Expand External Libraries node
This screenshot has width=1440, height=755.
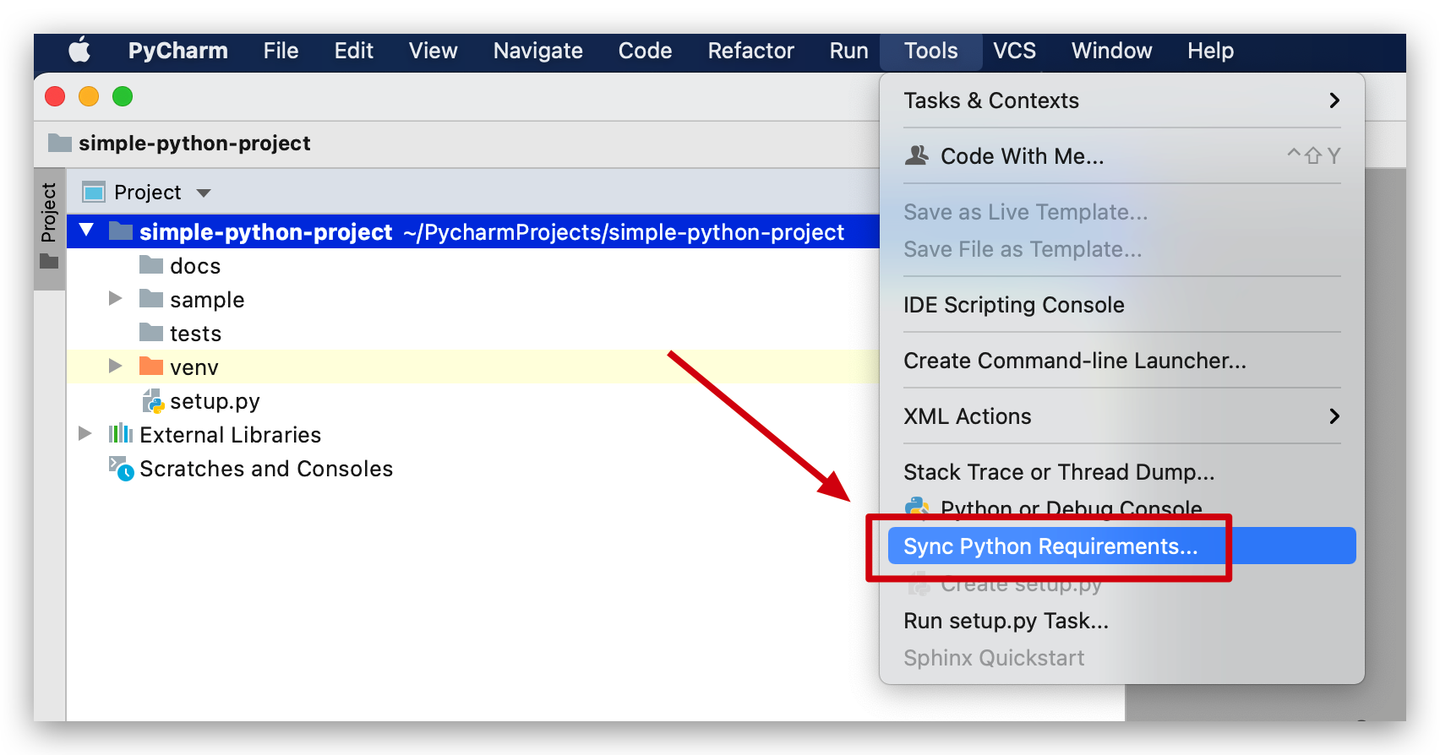click(x=86, y=434)
